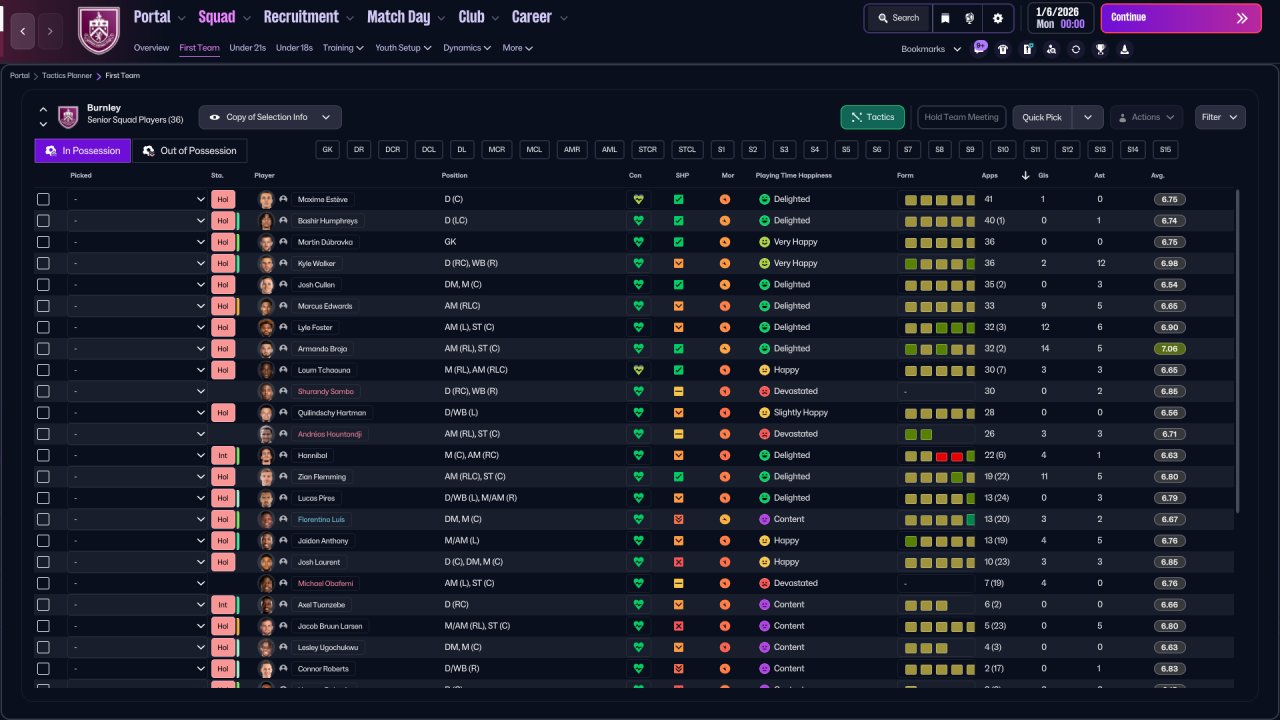The image size is (1280, 720).
Task: Open the messages icon with 9+ badge
Action: click(980, 48)
